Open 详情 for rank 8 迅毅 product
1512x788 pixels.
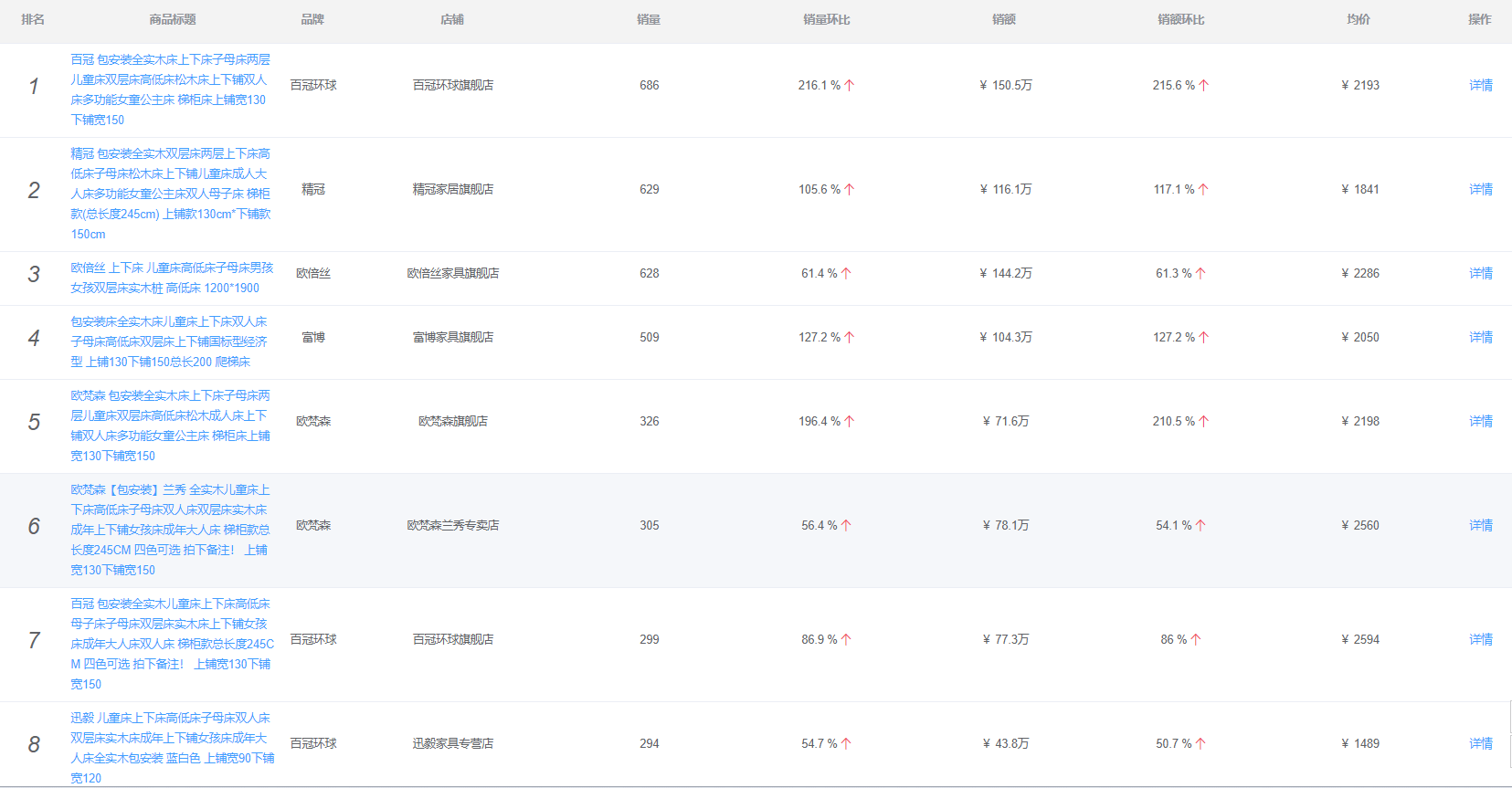1481,743
